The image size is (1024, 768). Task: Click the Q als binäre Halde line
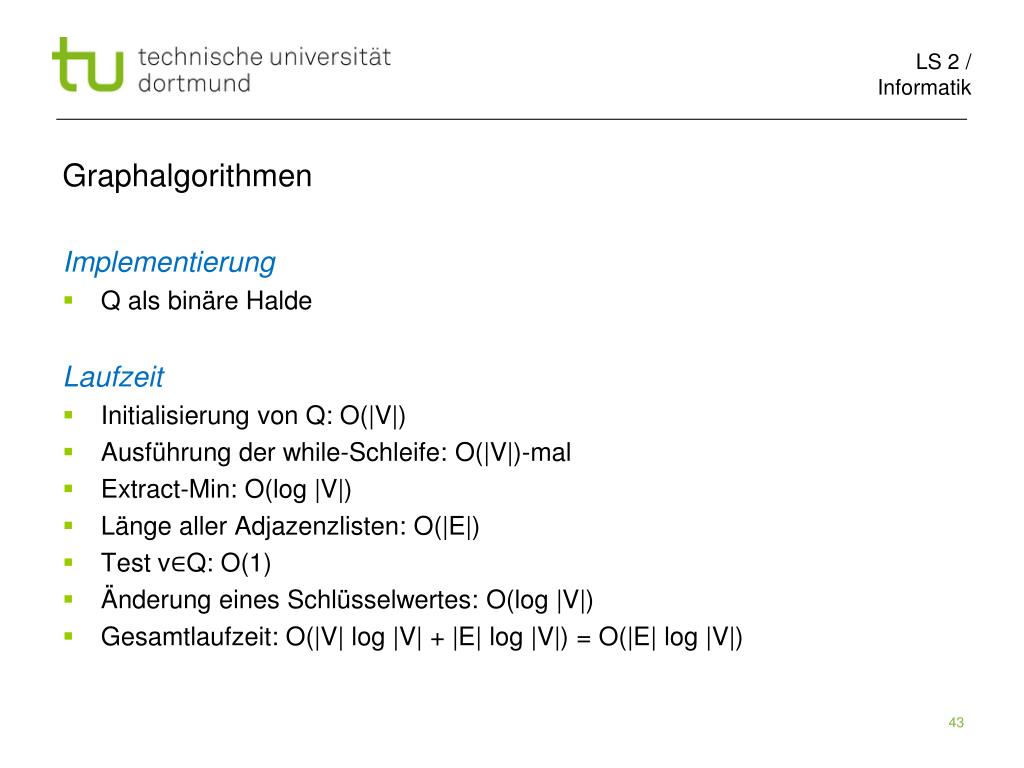(206, 301)
